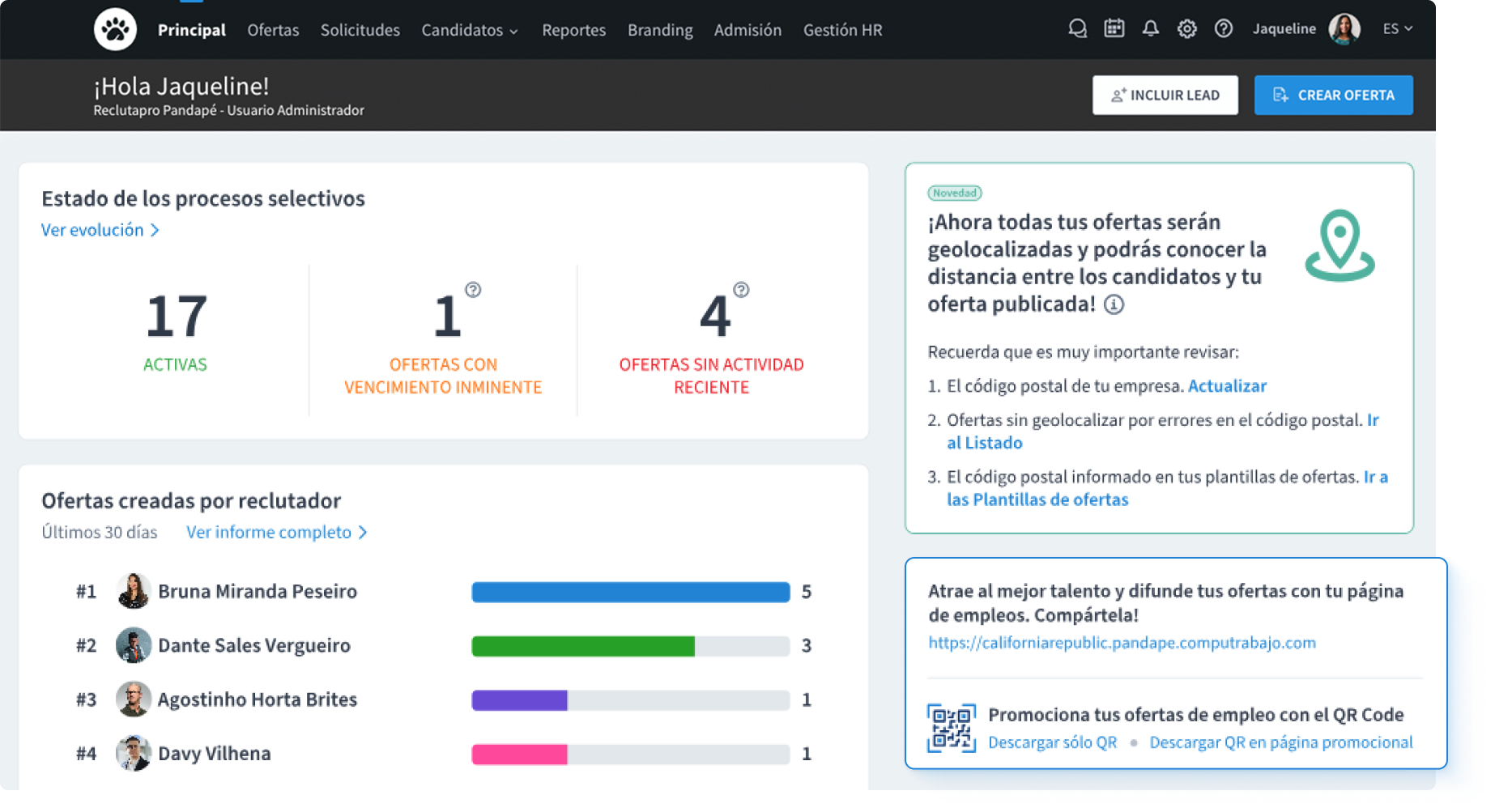Click Jaqueline's profile avatar
1495x812 pixels.
point(1344,29)
